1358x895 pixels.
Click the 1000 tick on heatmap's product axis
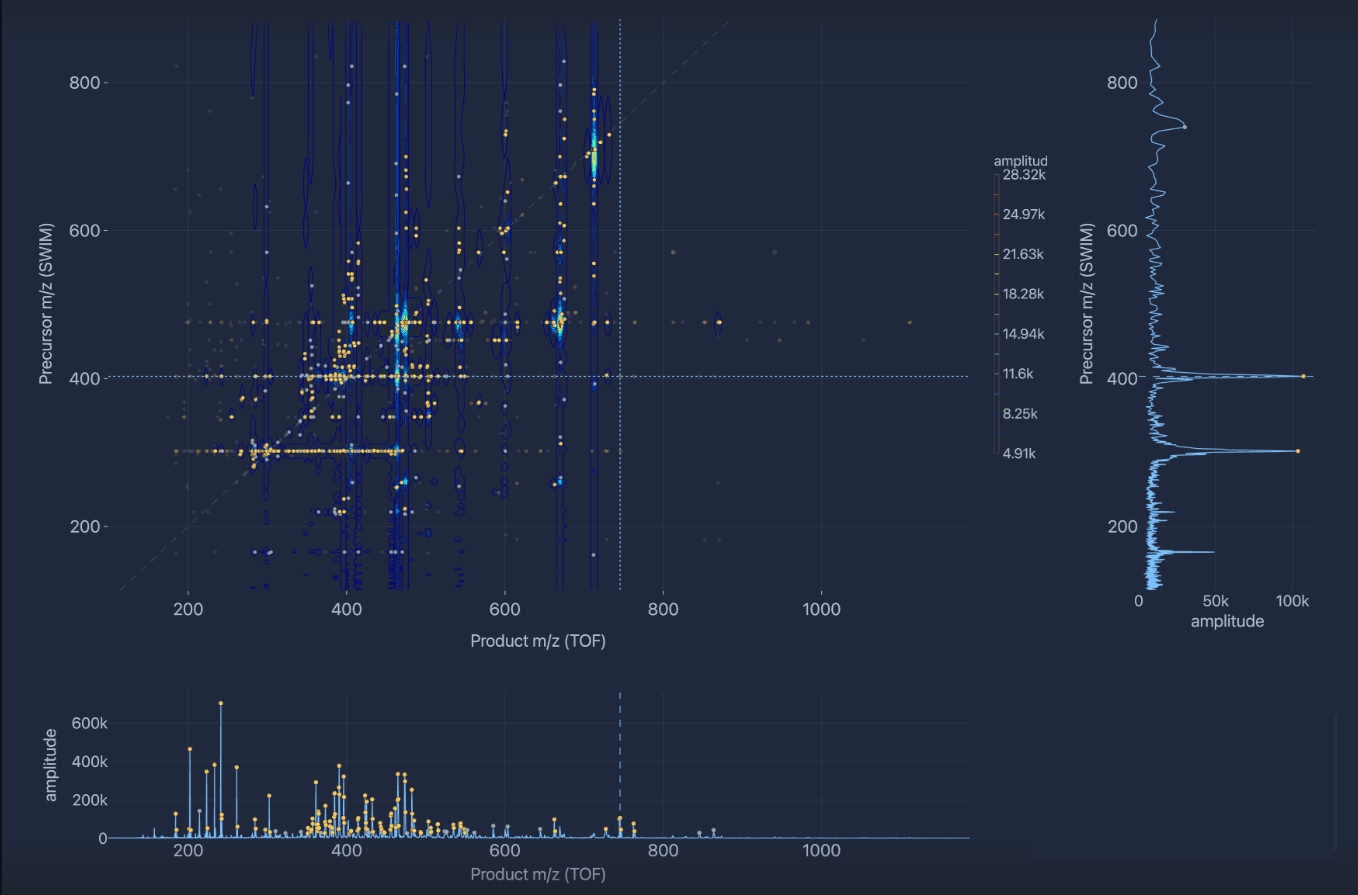pyautogui.click(x=821, y=609)
